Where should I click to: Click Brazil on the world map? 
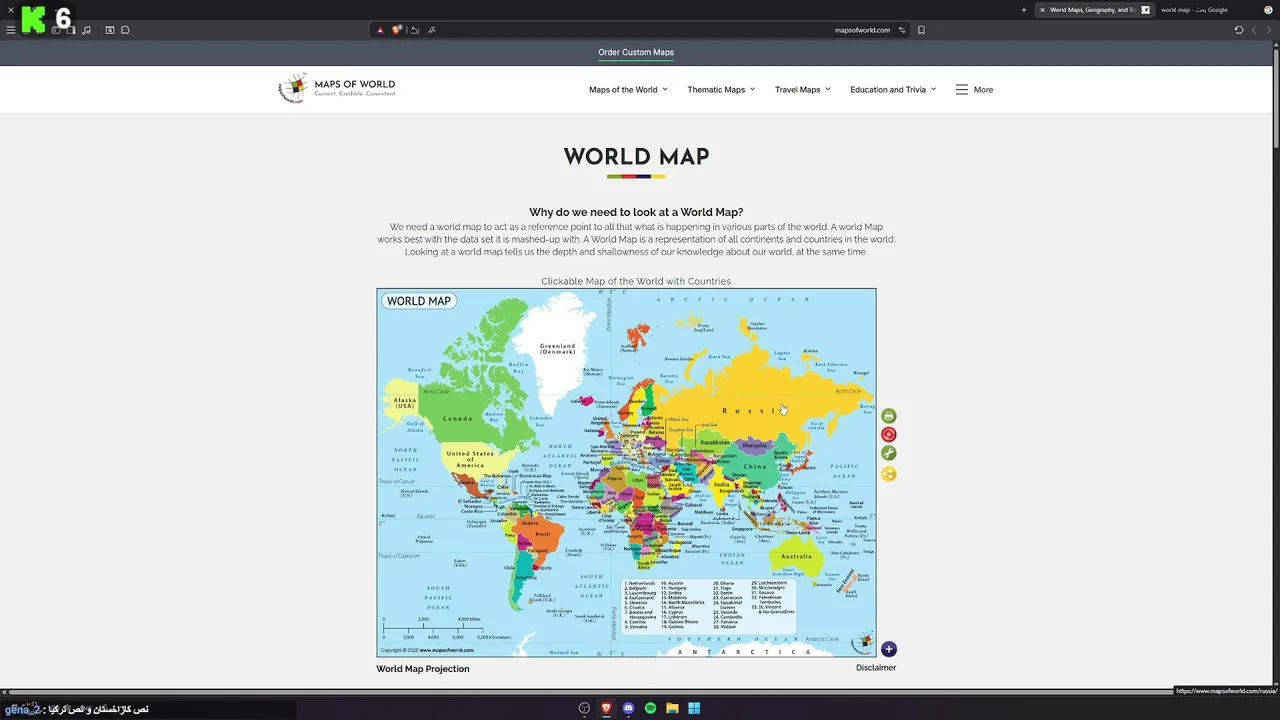point(542,534)
